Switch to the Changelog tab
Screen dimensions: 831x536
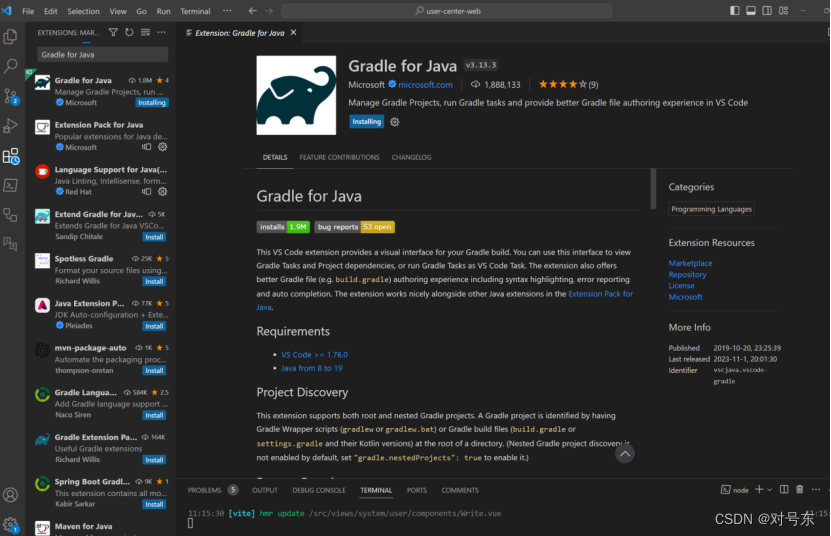pyautogui.click(x=411, y=157)
